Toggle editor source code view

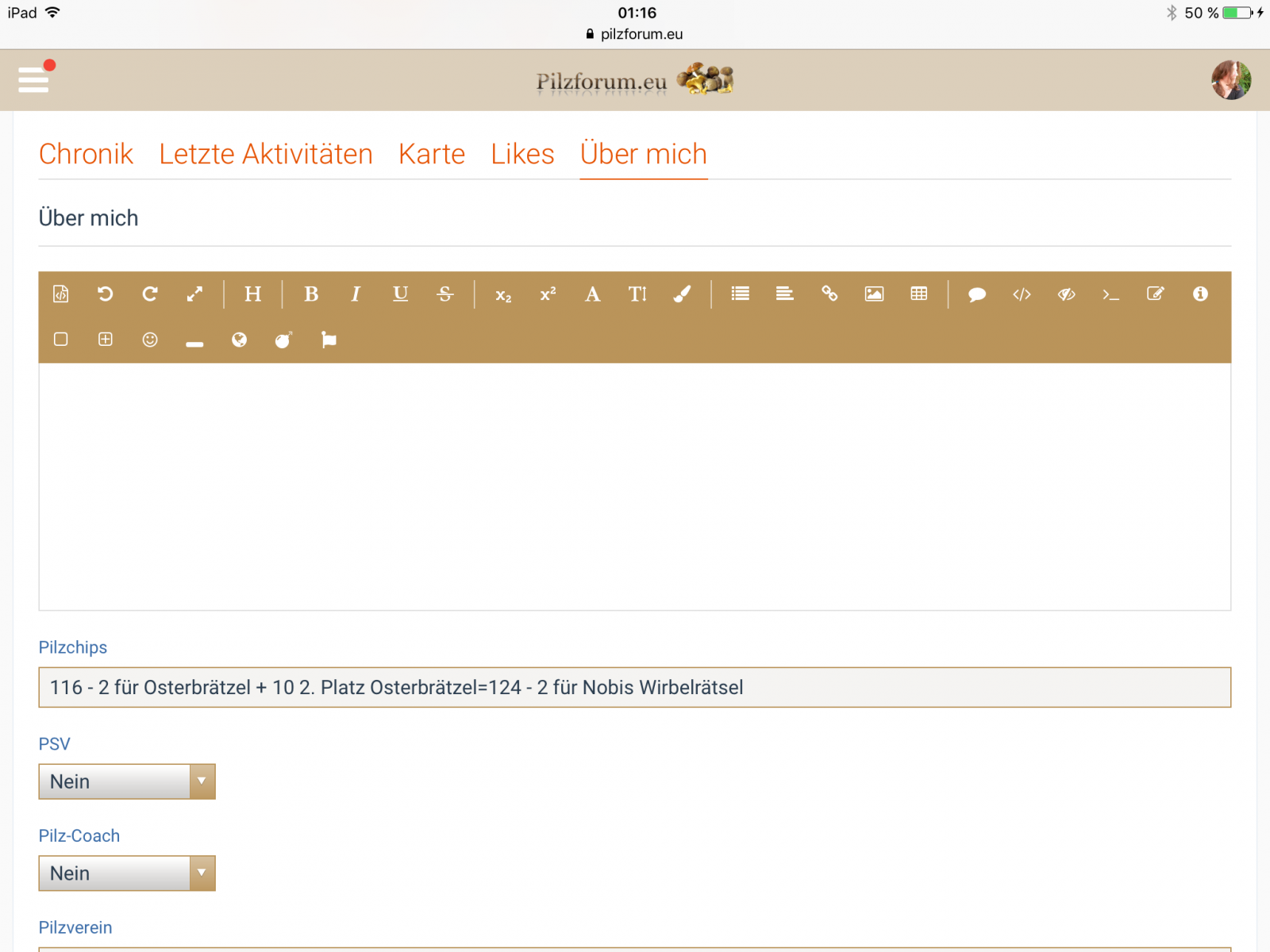click(x=61, y=294)
